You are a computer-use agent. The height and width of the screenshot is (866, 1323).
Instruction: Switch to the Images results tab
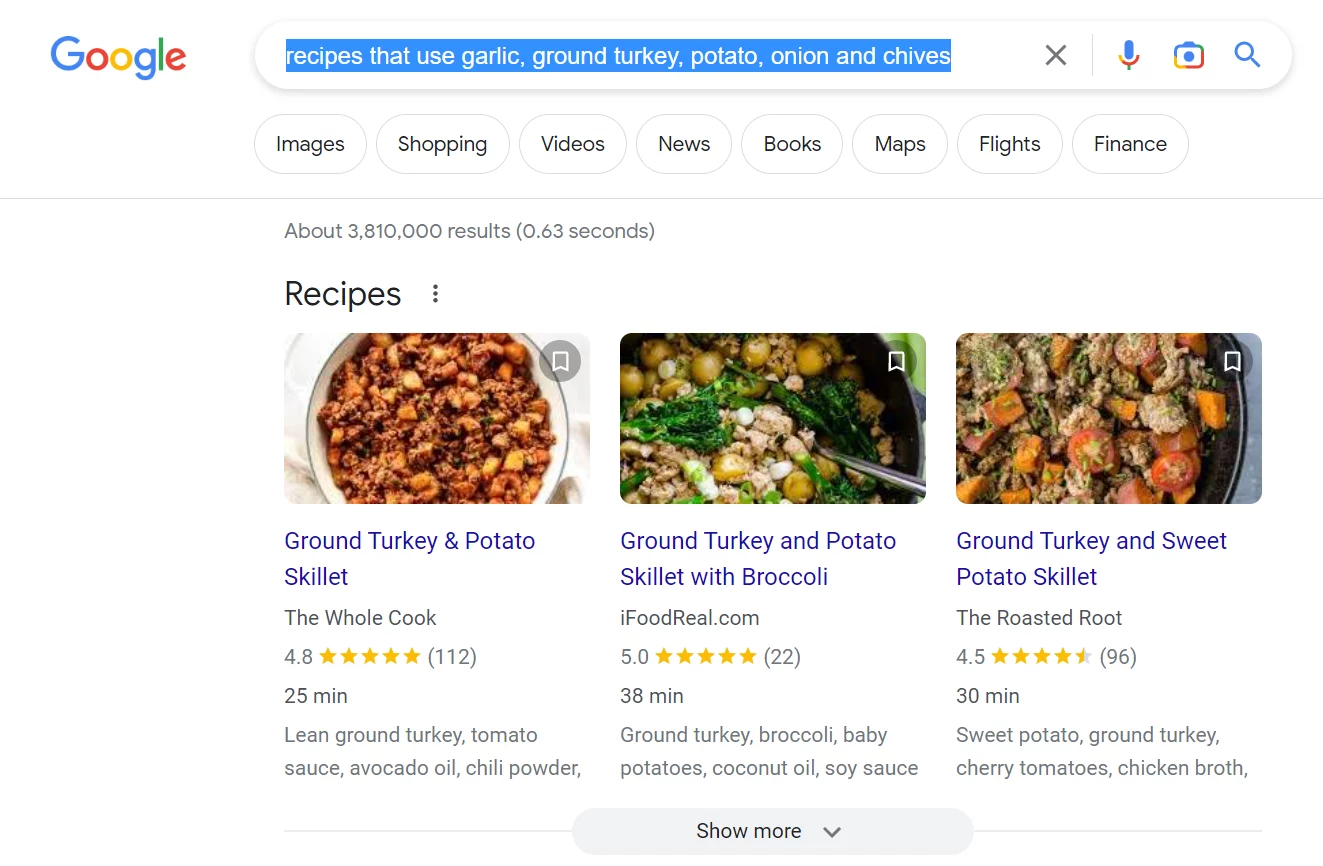[310, 144]
